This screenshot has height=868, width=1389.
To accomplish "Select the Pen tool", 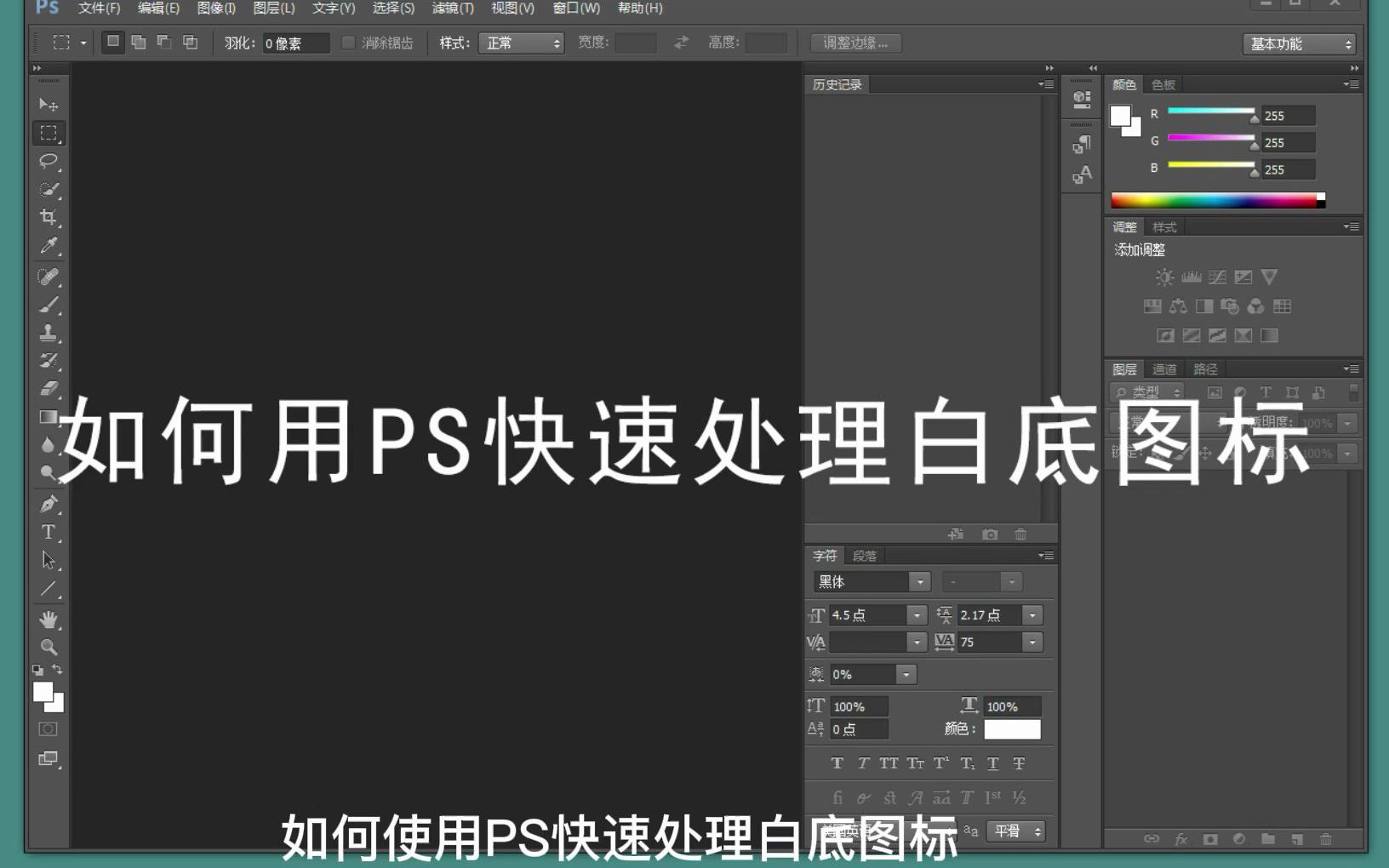I will 49,504.
